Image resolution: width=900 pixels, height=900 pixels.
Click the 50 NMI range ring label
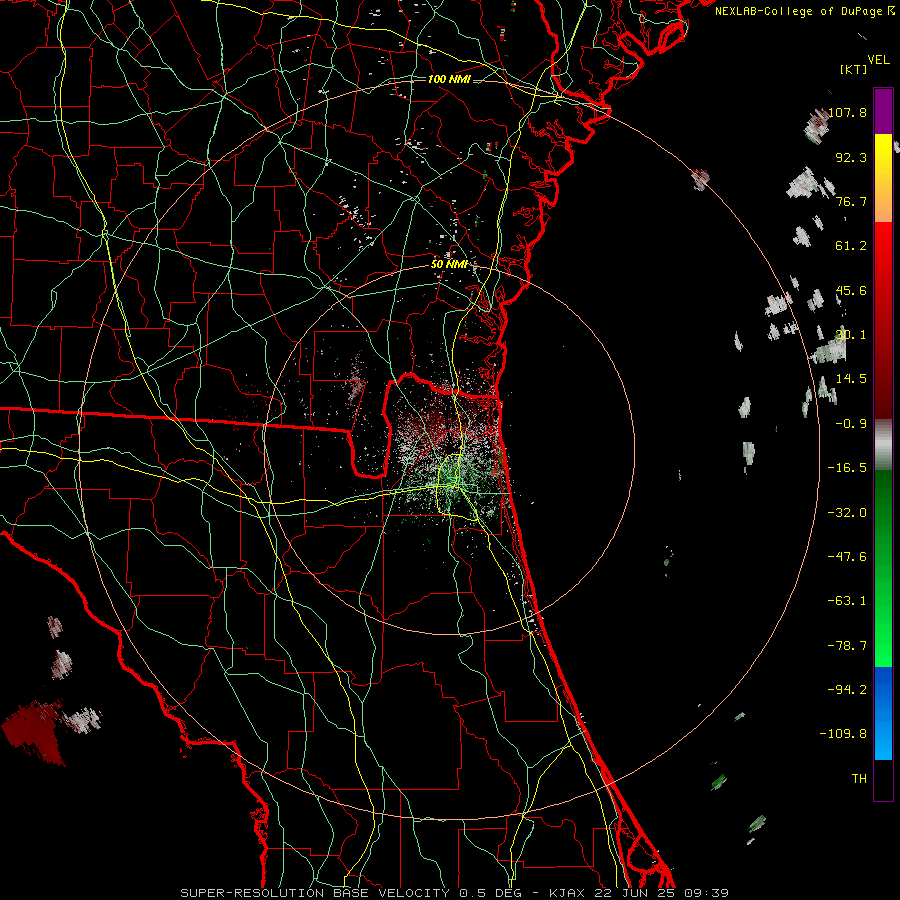click(449, 264)
